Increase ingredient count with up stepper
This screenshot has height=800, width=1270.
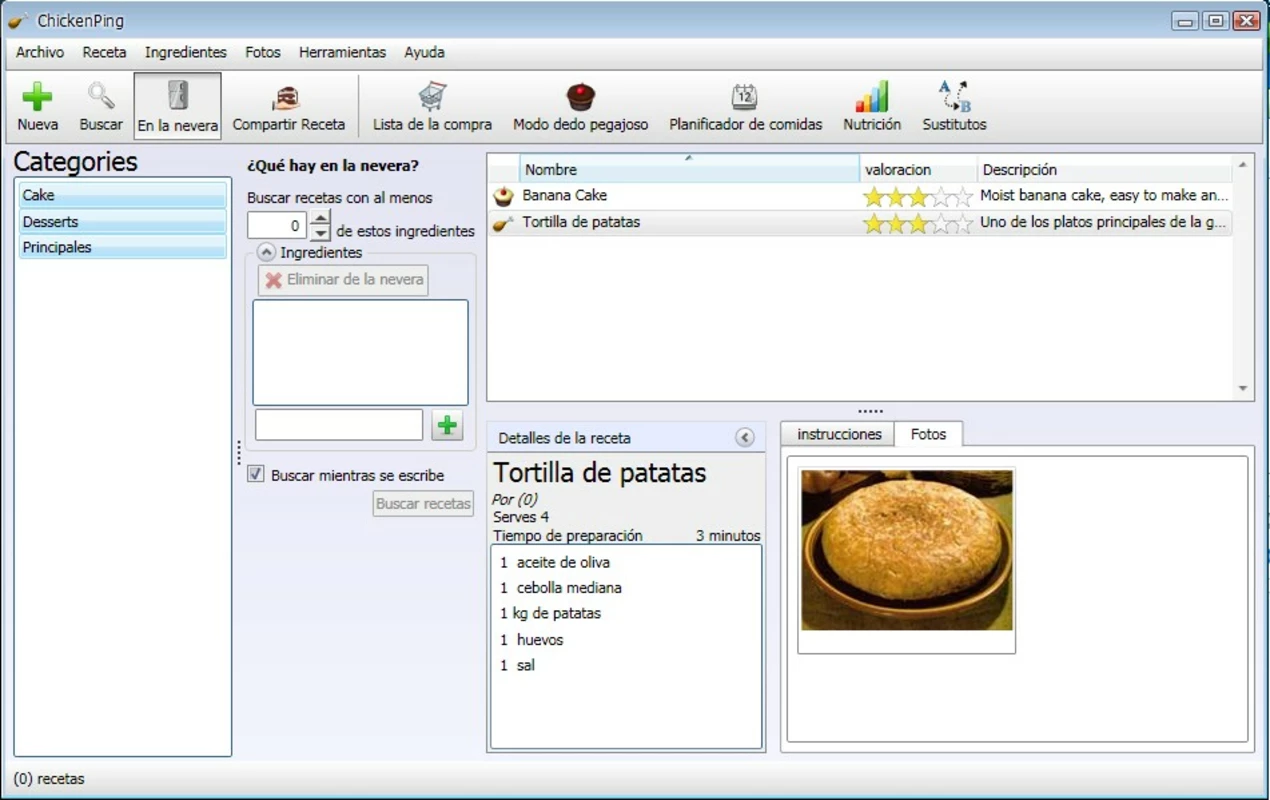320,218
